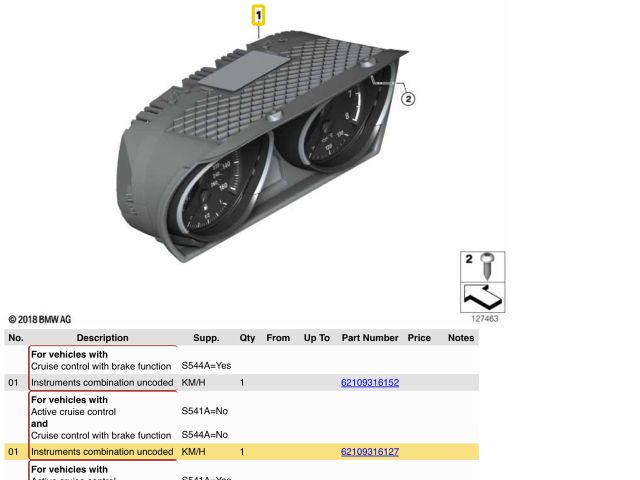Select the circled callout number 2
This screenshot has height=480, width=640.
coord(408,98)
